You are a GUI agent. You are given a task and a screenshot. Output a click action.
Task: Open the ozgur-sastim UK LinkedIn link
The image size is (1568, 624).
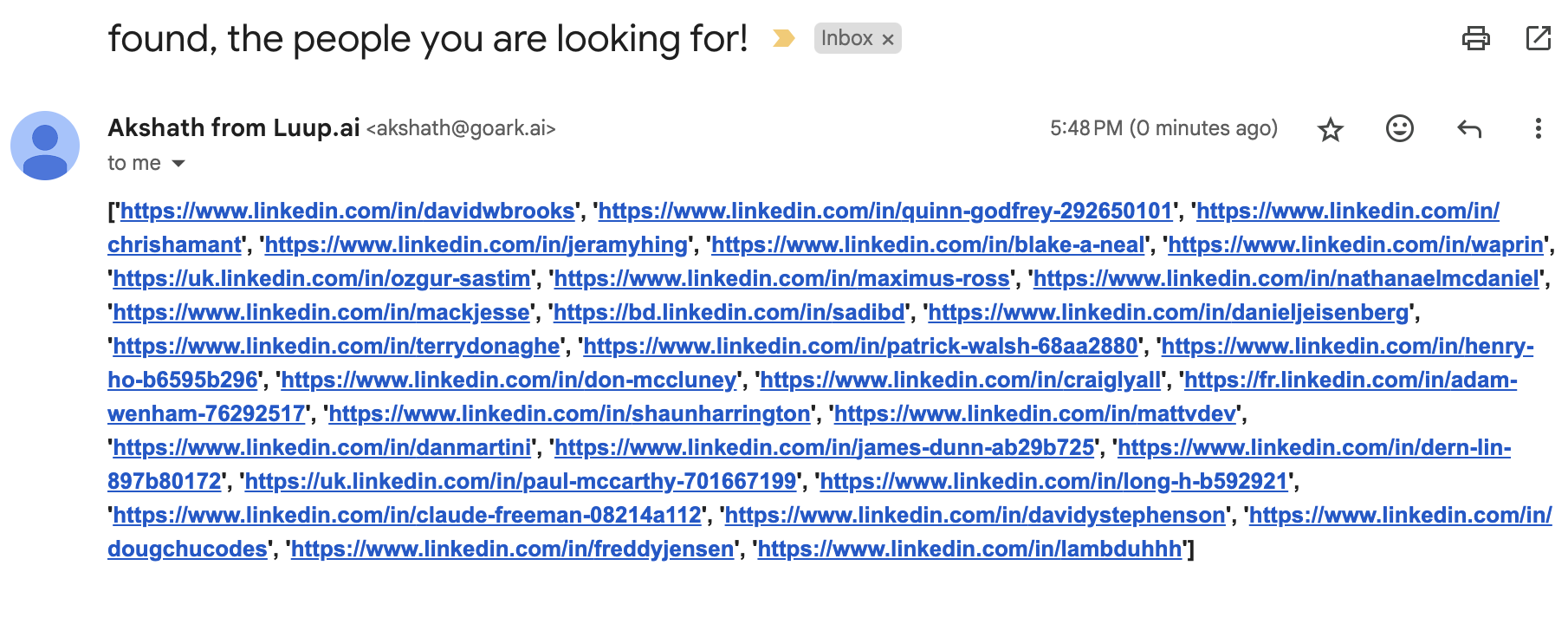pos(321,278)
